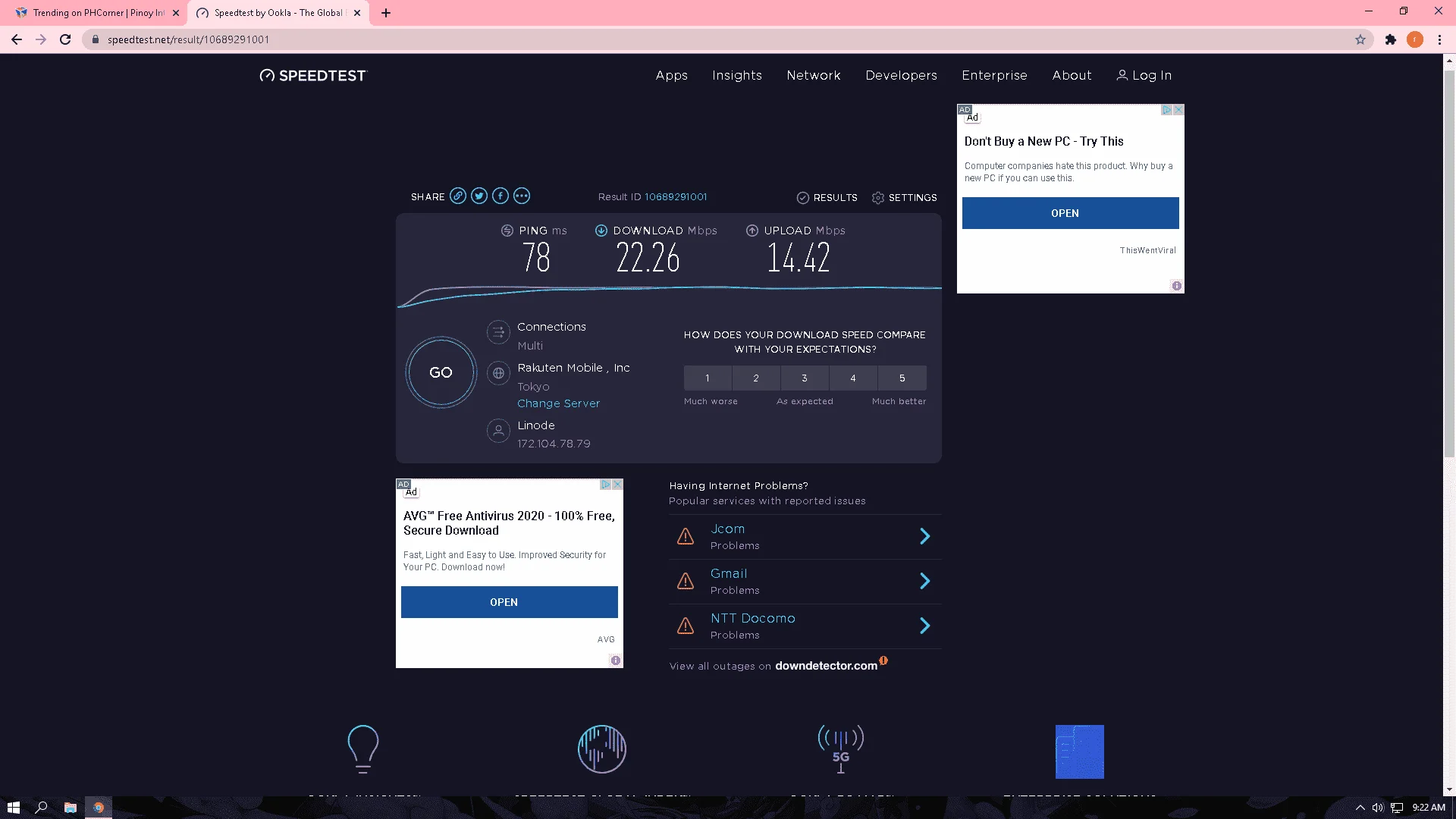Open more share options ellipsis icon
1456x819 pixels.
click(522, 196)
